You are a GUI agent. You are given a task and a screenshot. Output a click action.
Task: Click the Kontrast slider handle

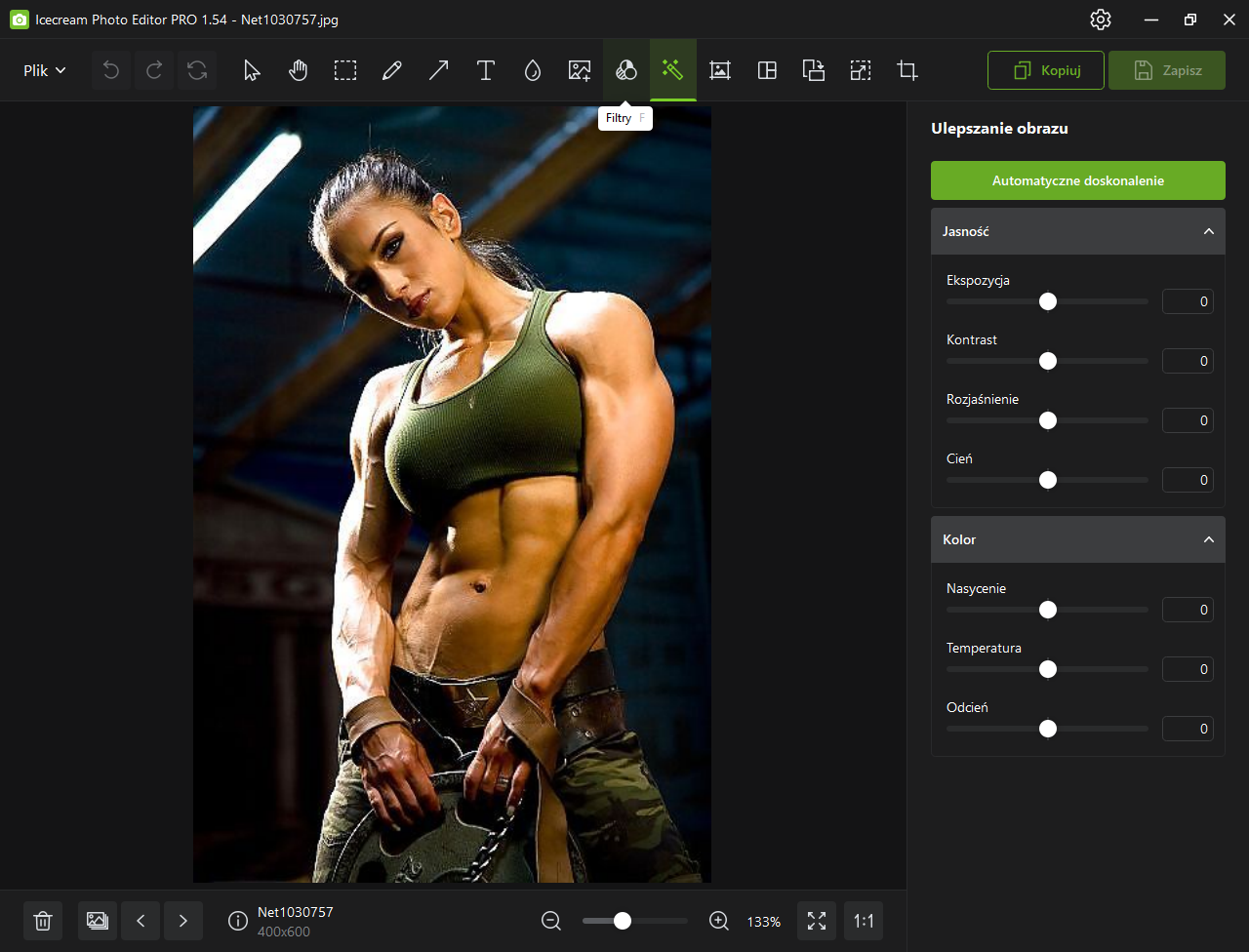[x=1048, y=361]
